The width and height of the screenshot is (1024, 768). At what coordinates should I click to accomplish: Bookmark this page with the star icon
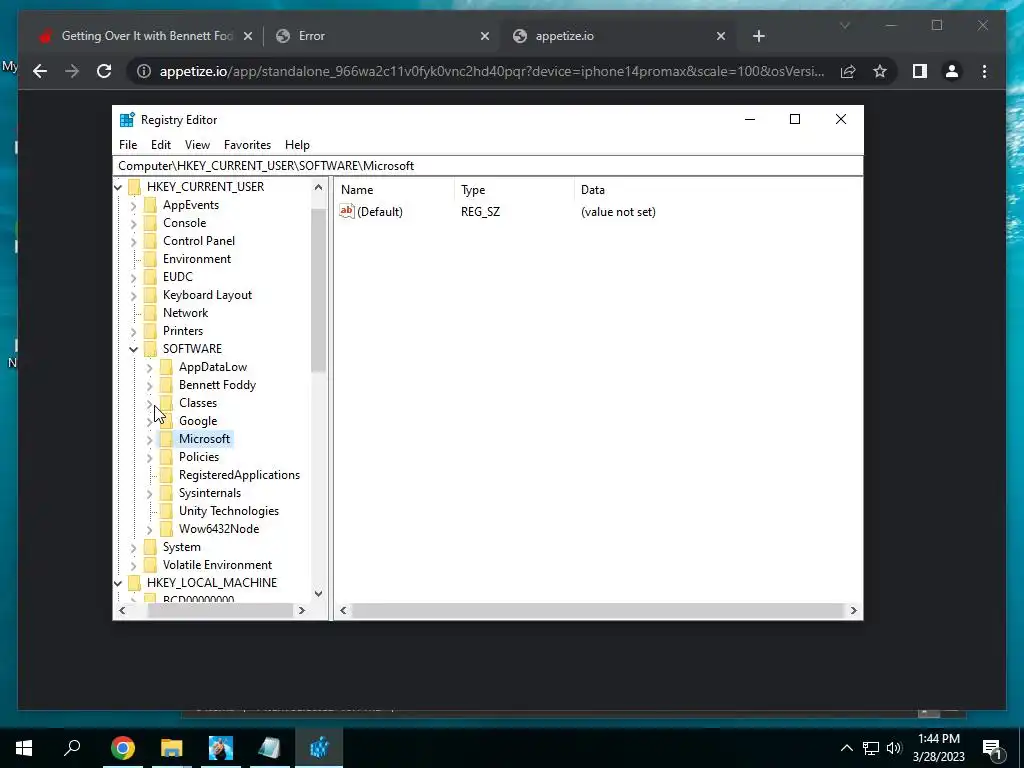click(880, 71)
